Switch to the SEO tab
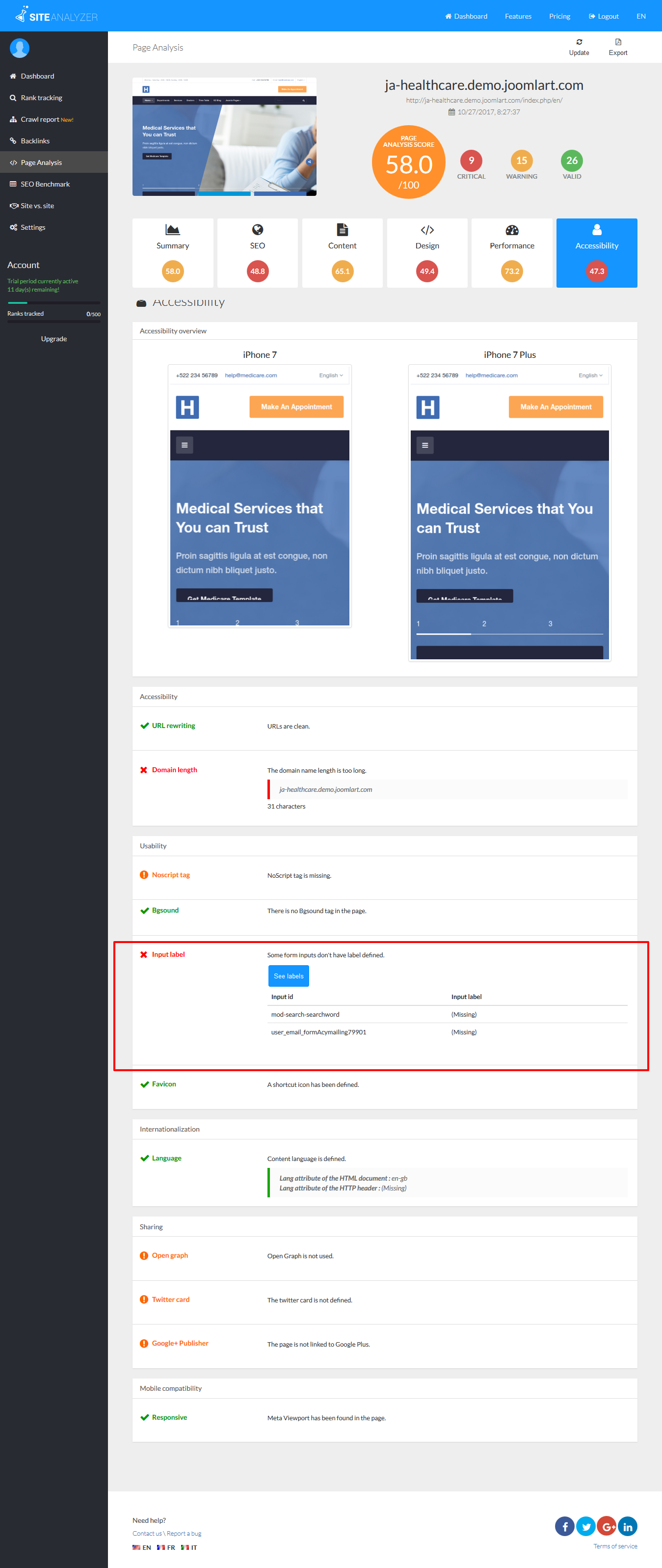Viewport: 662px width, 1568px height. point(257,253)
